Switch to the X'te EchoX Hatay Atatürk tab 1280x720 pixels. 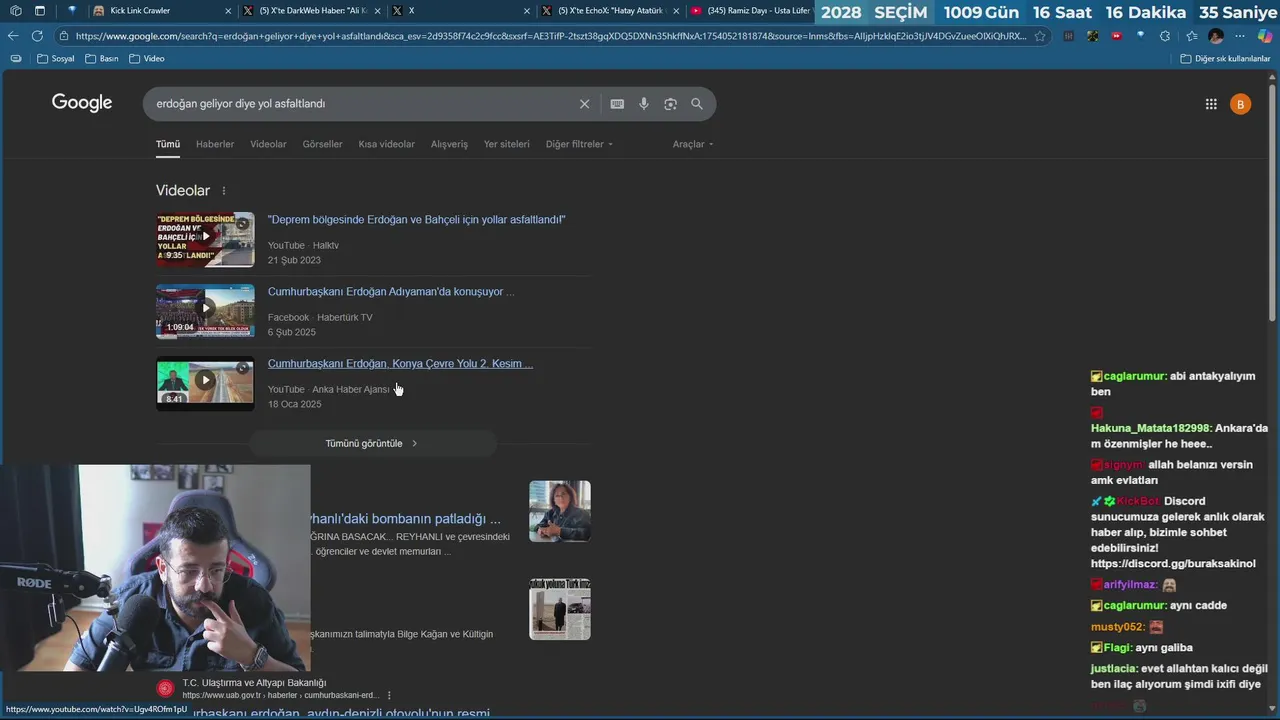[x=612, y=11]
